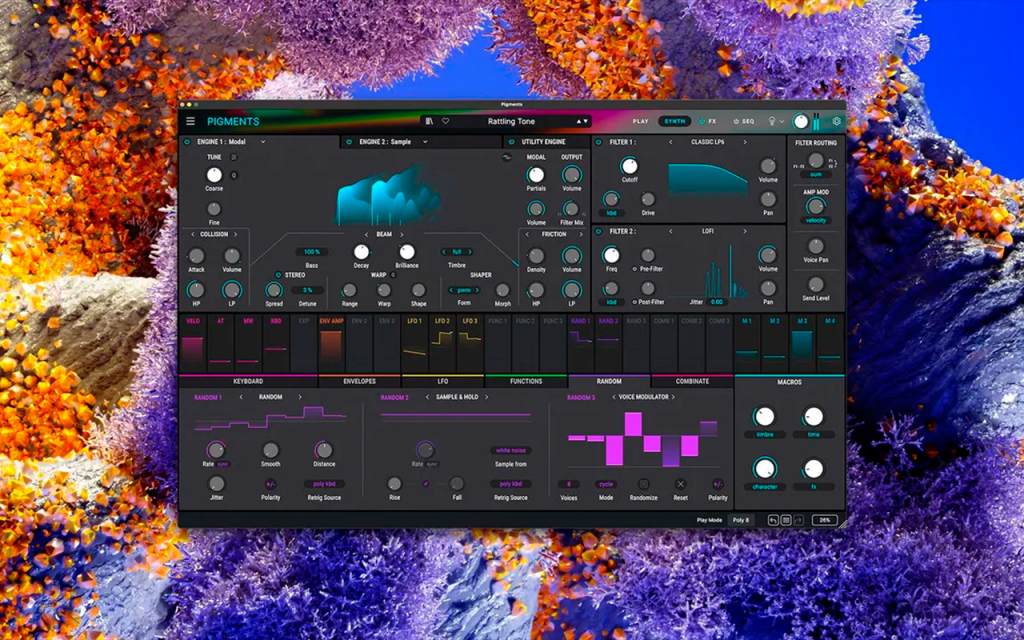Click the Filter 1 Cutoff knob
The width and height of the screenshot is (1024, 640).
click(630, 166)
